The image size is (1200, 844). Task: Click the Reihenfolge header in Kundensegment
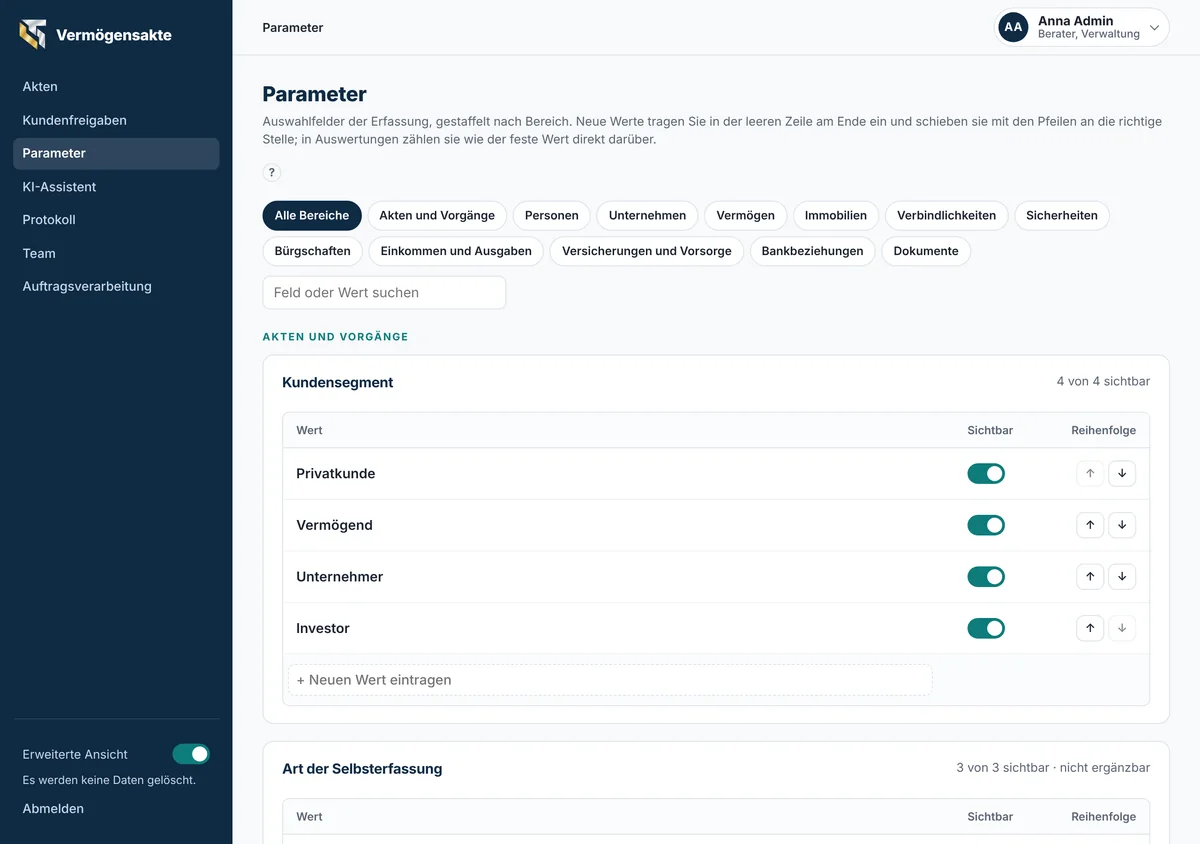click(1103, 430)
